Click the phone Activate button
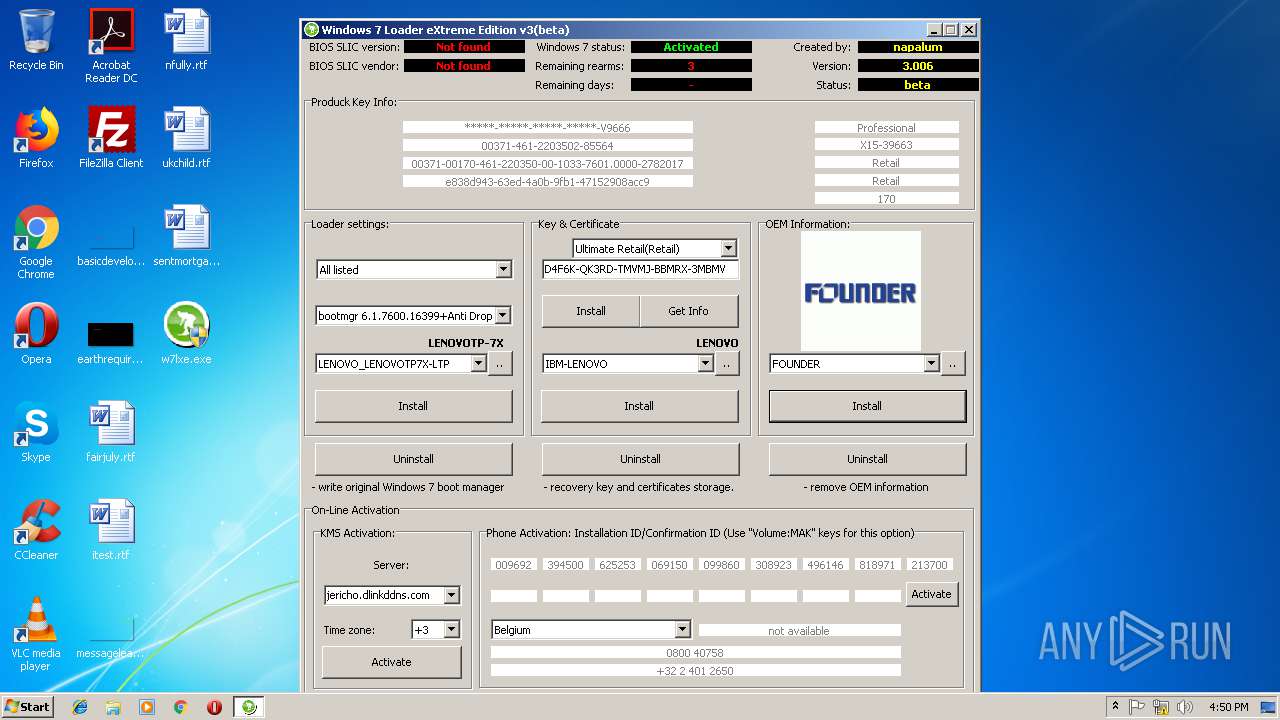Screen dimensions: 1280x720 (x=931, y=594)
